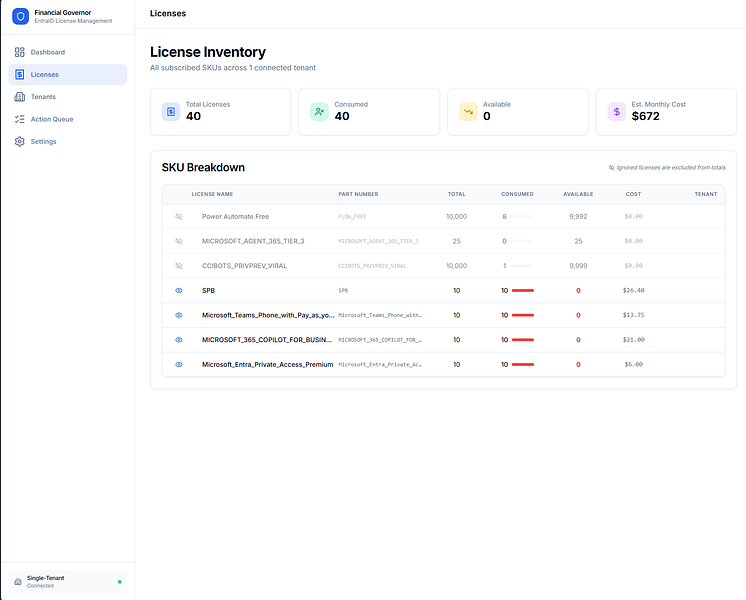This screenshot has width=746, height=600.
Task: Click the Financial Governor shield logo
Action: pos(20,16)
